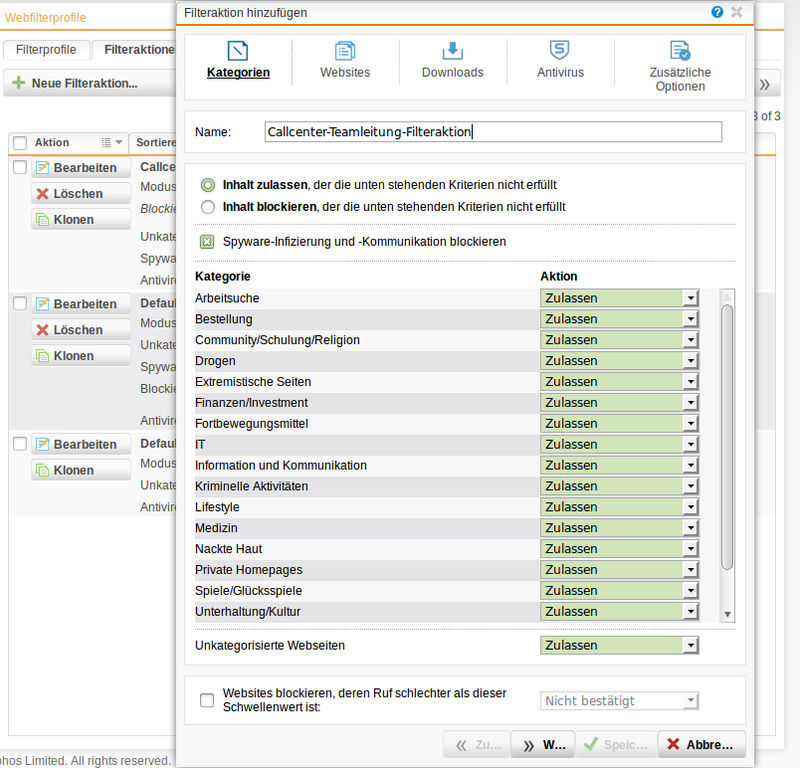Click the Bearbeiten edit pencil icon
The width and height of the screenshot is (800, 768).
pos(41,166)
